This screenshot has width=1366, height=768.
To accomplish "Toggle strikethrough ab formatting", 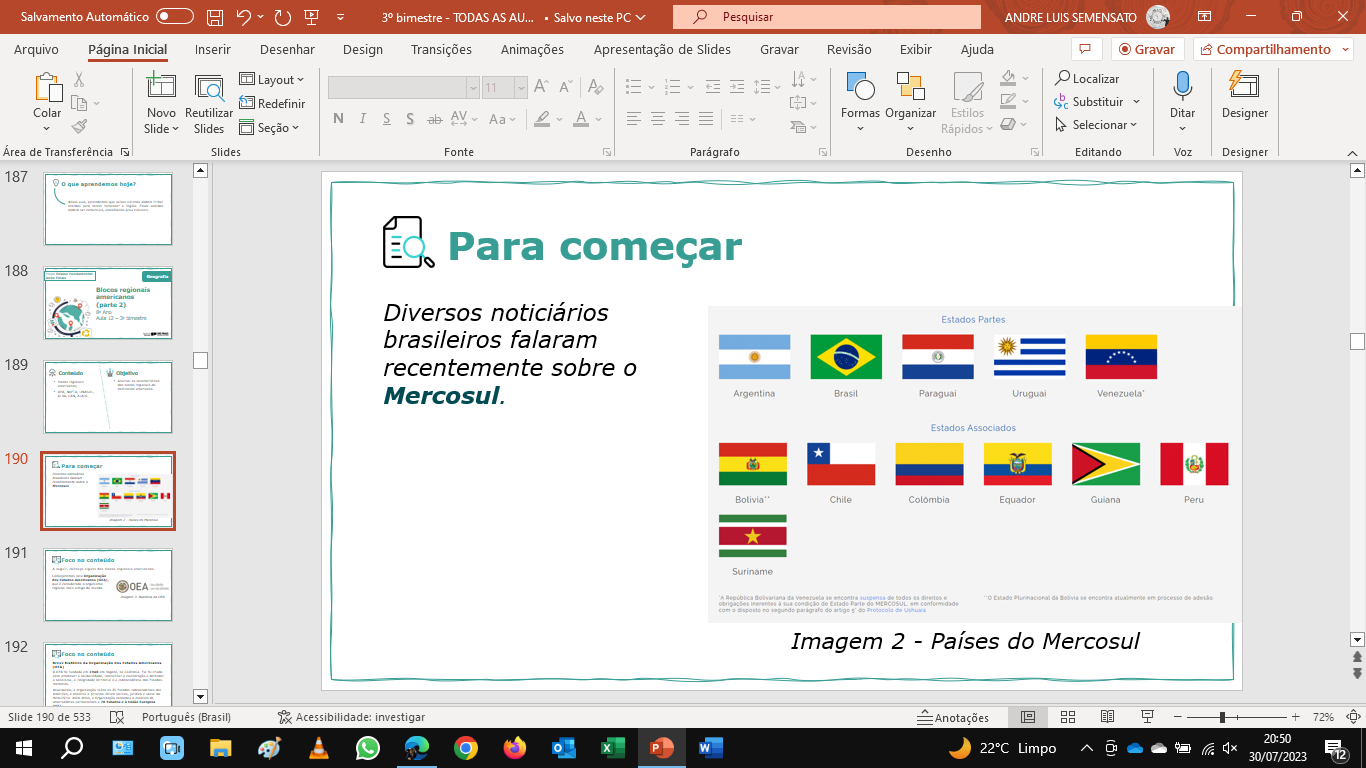I will 434,119.
